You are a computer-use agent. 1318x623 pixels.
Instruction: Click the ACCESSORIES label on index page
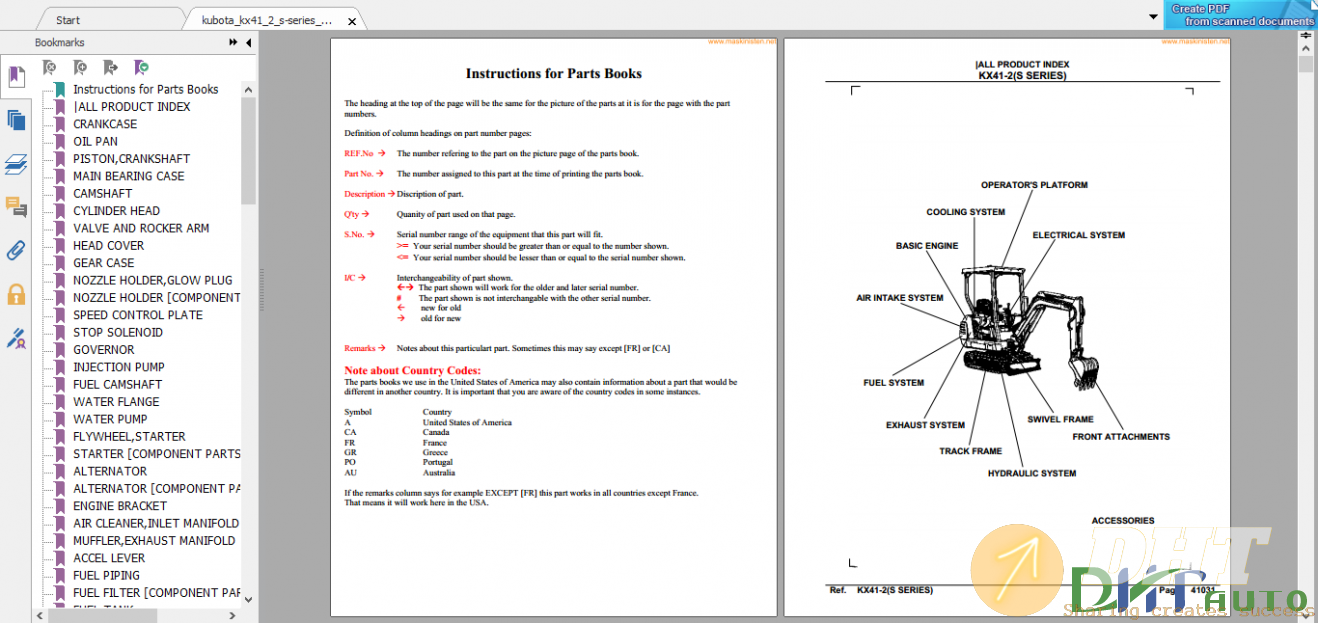tap(1123, 520)
